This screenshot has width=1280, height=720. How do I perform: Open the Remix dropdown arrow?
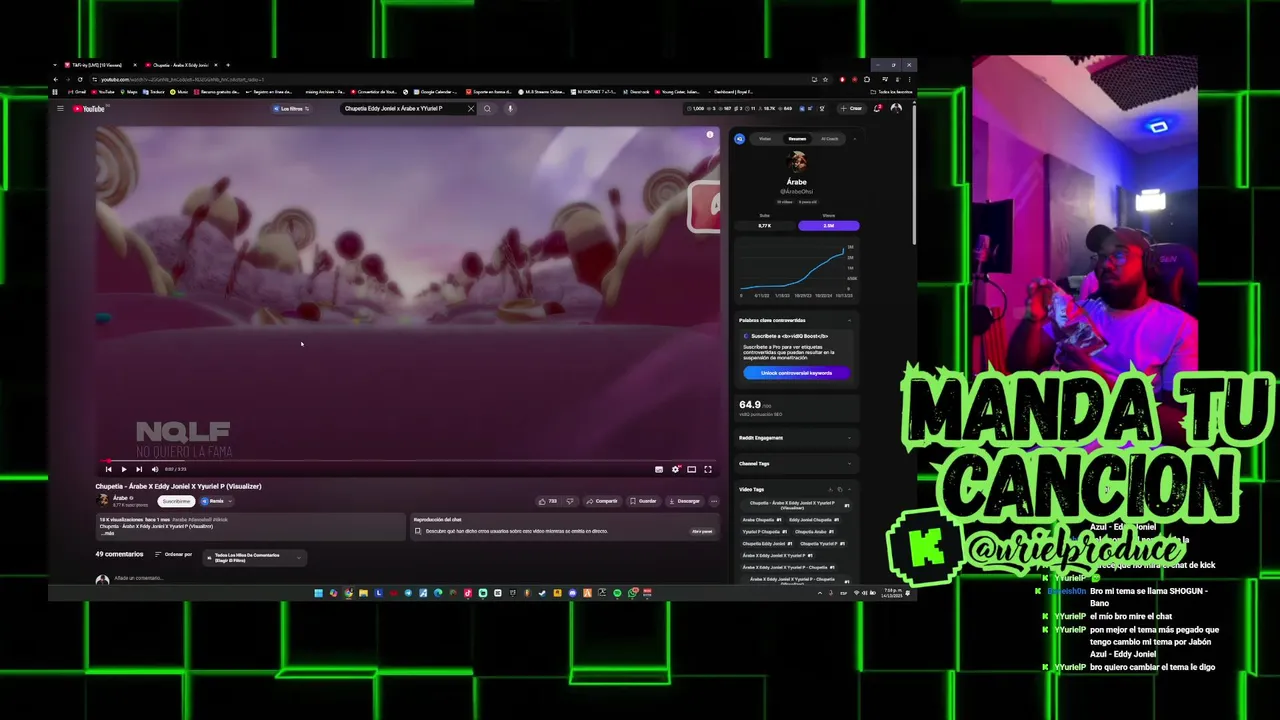pos(229,501)
